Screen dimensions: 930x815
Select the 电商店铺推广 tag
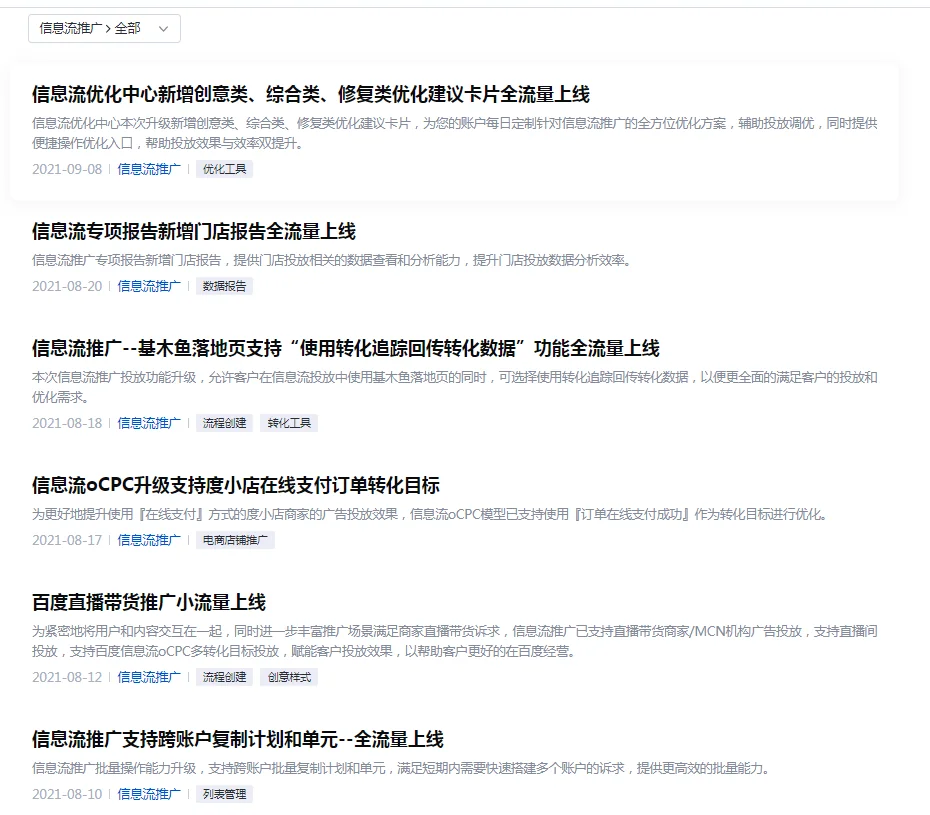(x=235, y=540)
